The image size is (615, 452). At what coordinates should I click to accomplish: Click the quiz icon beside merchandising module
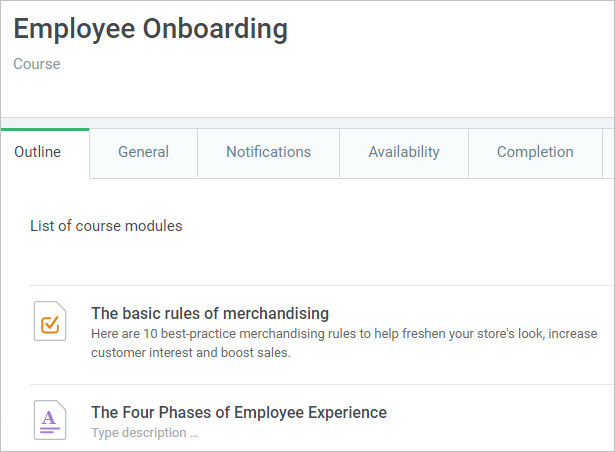50,322
